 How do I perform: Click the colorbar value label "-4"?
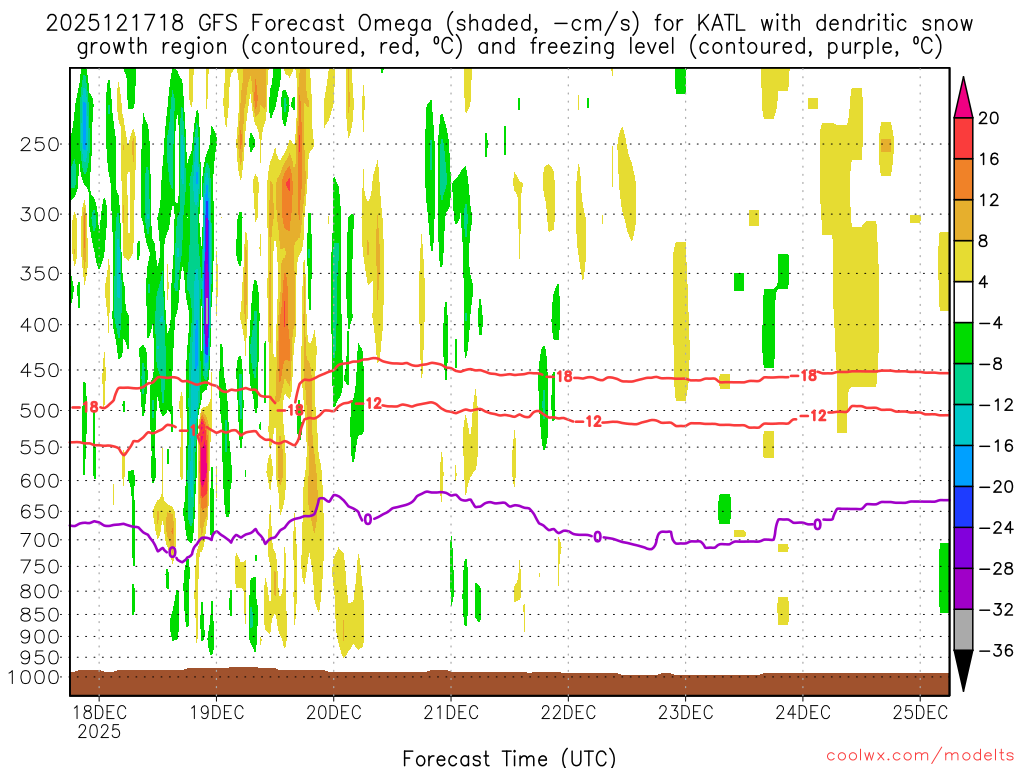(991, 323)
